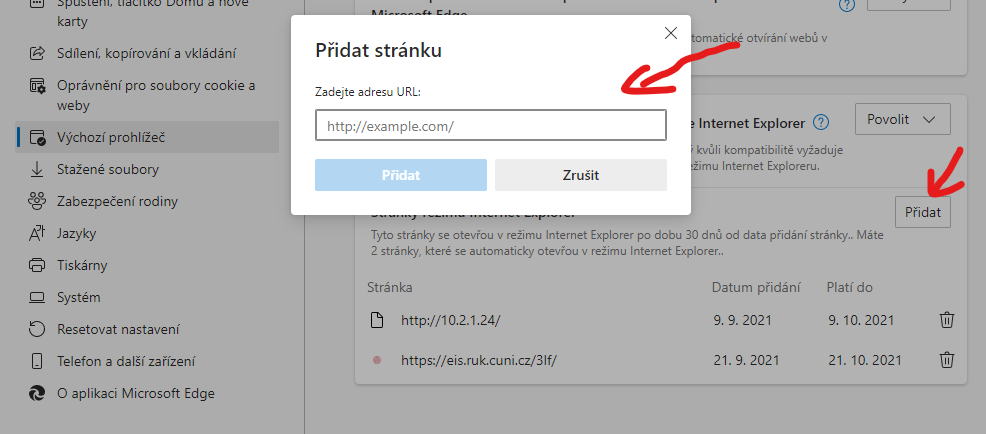Click the blue Přidat dialog button
The image size is (986, 434).
pos(401,175)
